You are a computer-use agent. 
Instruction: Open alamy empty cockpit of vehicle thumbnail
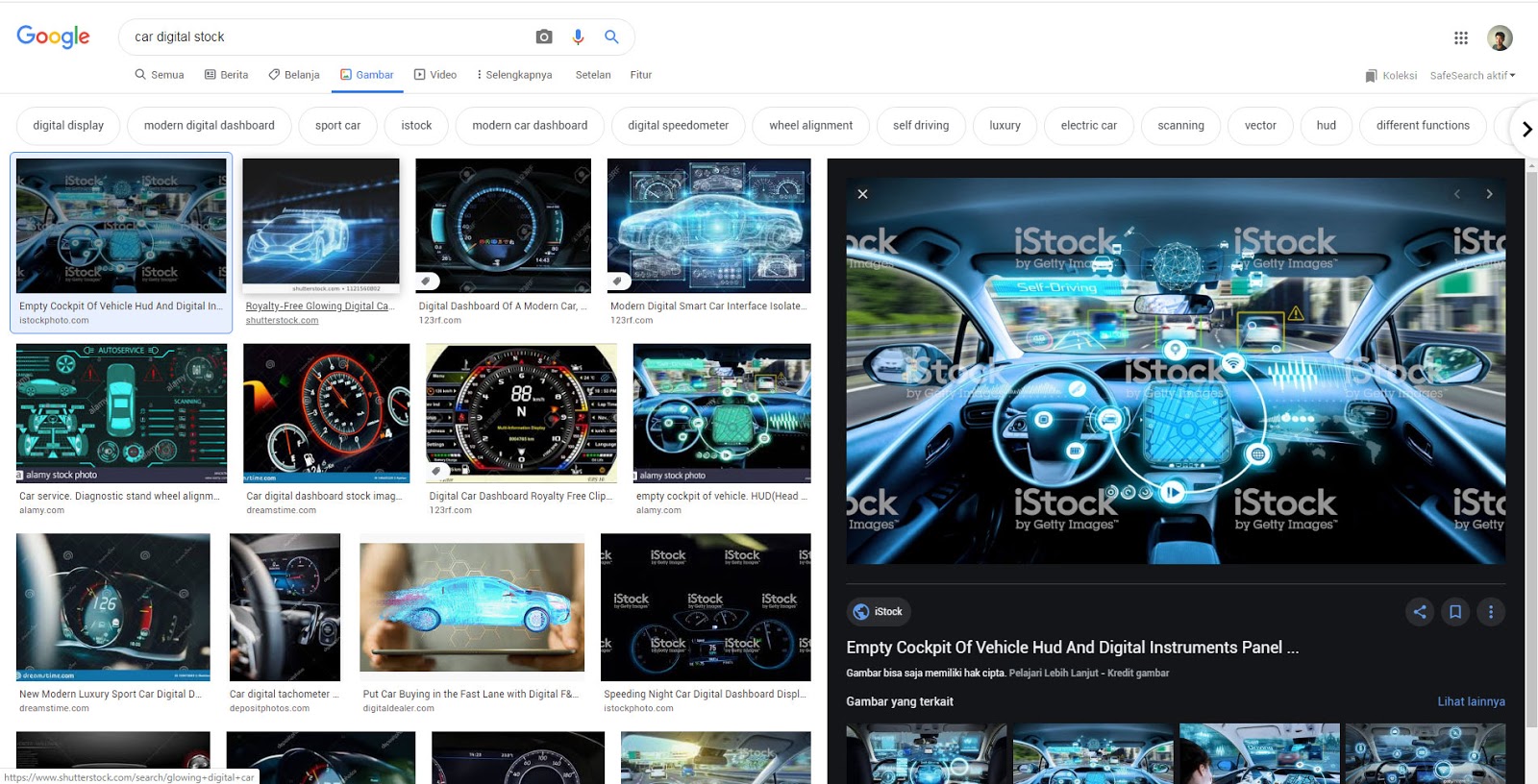pyautogui.click(x=722, y=413)
